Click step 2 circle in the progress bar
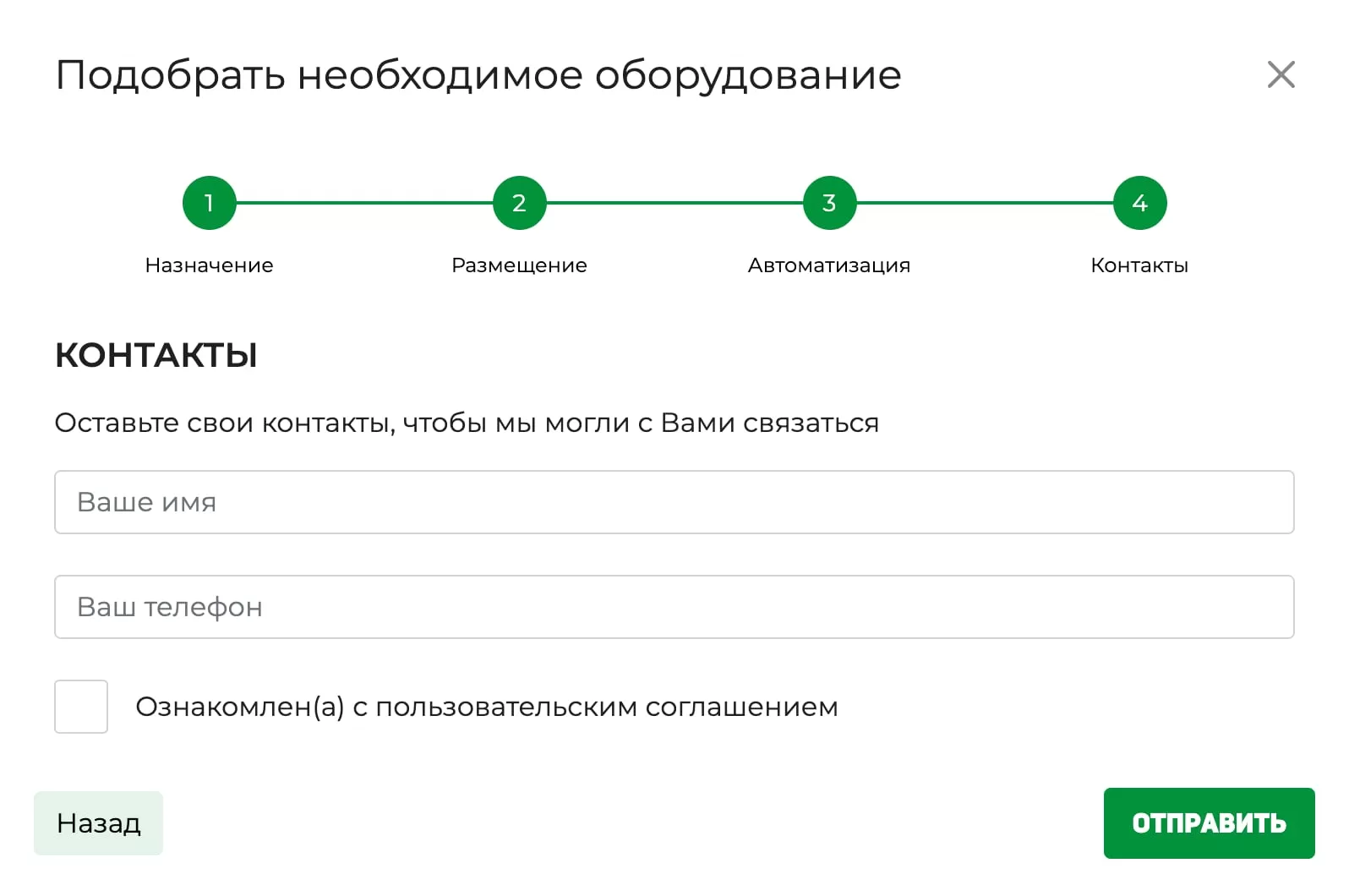 519,203
